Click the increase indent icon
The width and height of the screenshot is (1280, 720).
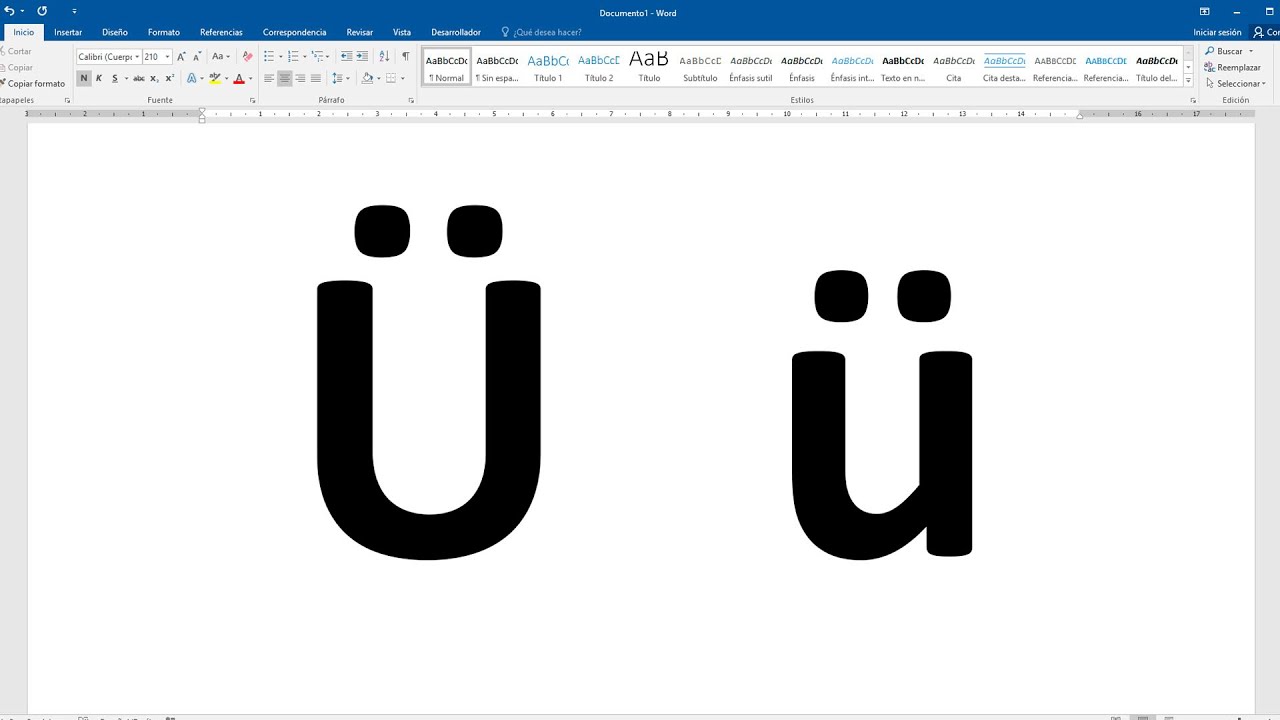(x=362, y=57)
